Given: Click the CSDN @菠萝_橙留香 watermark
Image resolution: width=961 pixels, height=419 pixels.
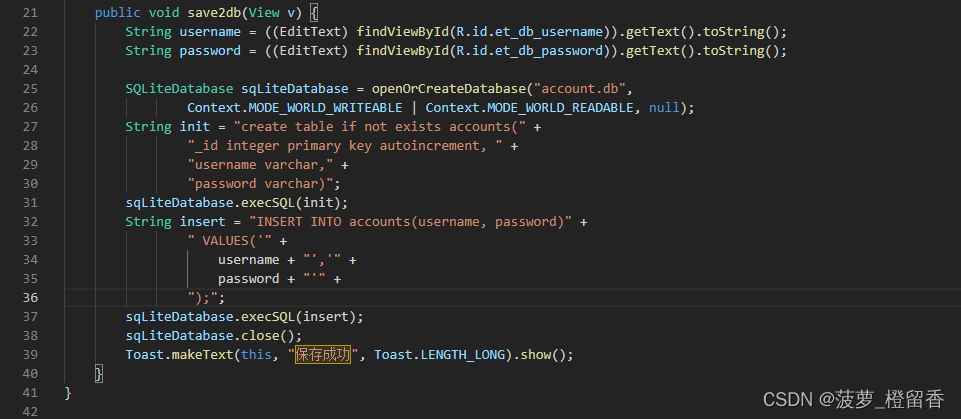Looking at the screenshot, I should tap(853, 399).
